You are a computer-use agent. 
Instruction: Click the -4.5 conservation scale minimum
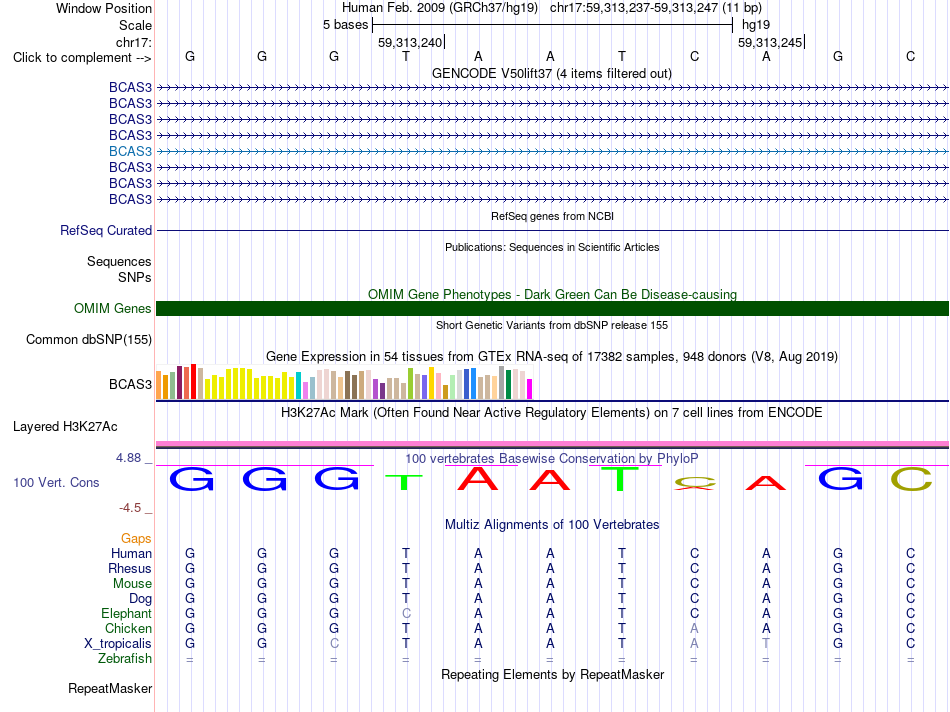[x=130, y=508]
